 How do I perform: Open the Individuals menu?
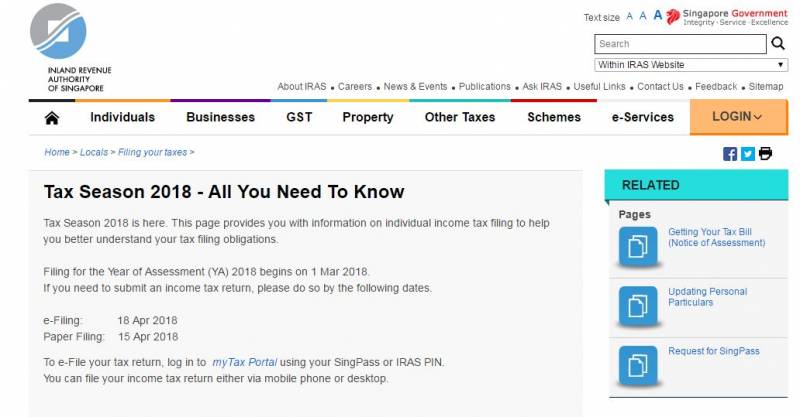pyautogui.click(x=122, y=117)
